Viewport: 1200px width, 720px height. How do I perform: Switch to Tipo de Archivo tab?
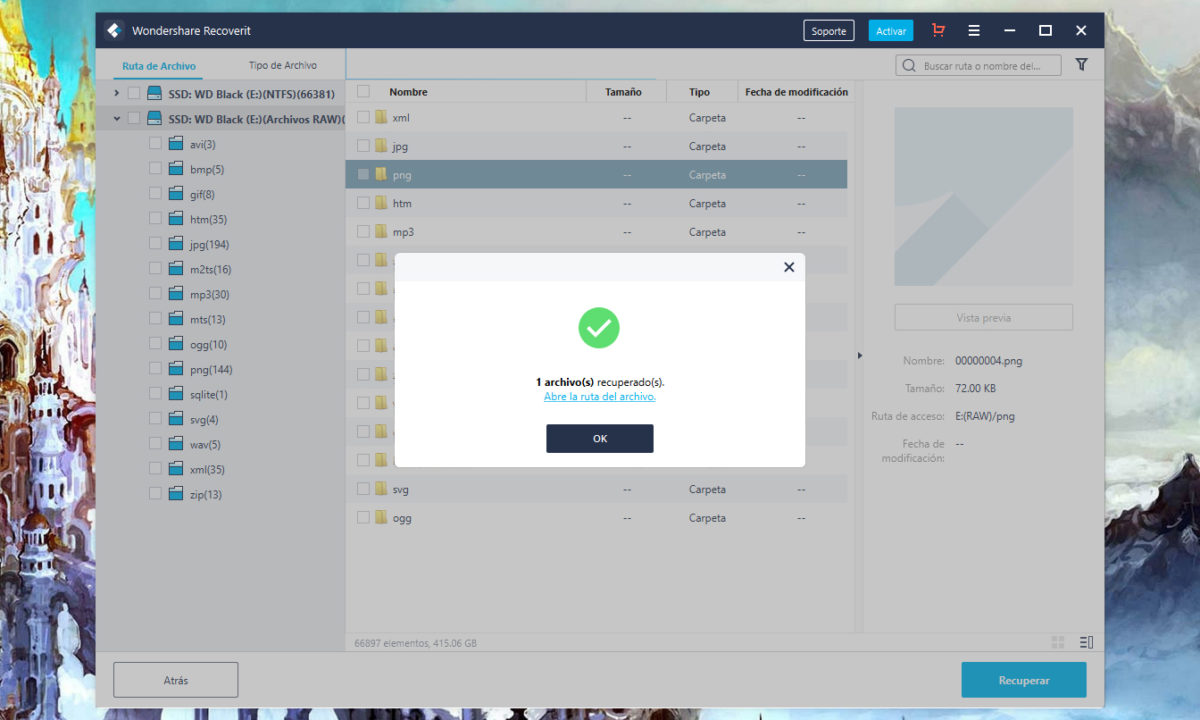click(282, 66)
